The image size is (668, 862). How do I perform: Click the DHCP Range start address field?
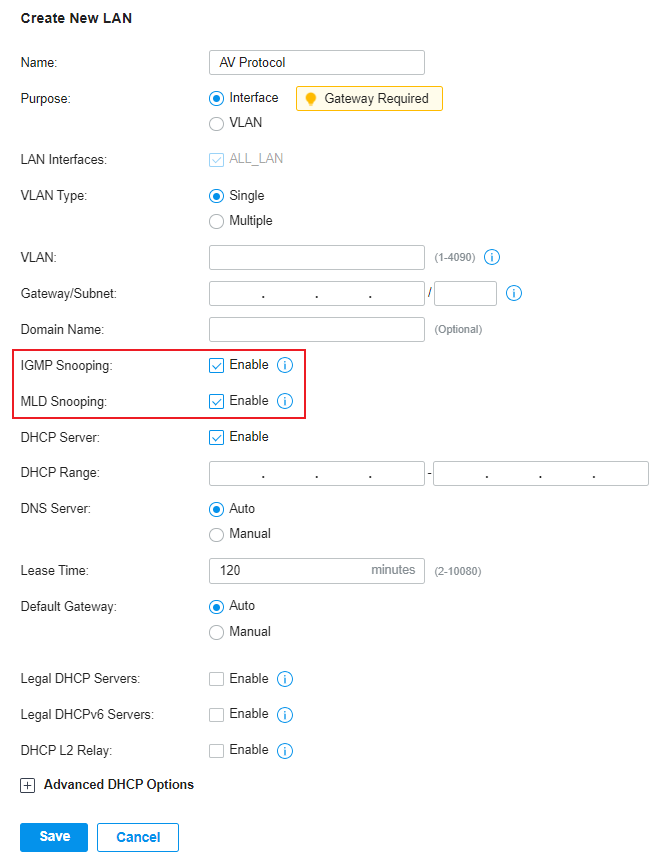pyautogui.click(x=317, y=473)
